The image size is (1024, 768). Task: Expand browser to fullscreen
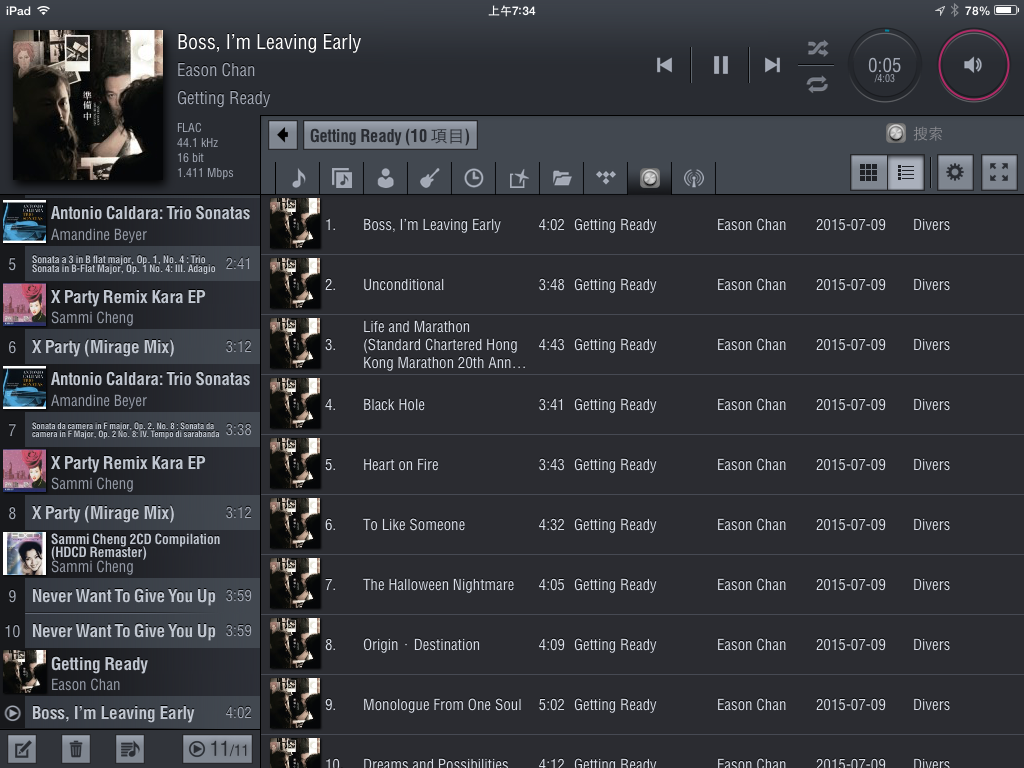pos(999,173)
